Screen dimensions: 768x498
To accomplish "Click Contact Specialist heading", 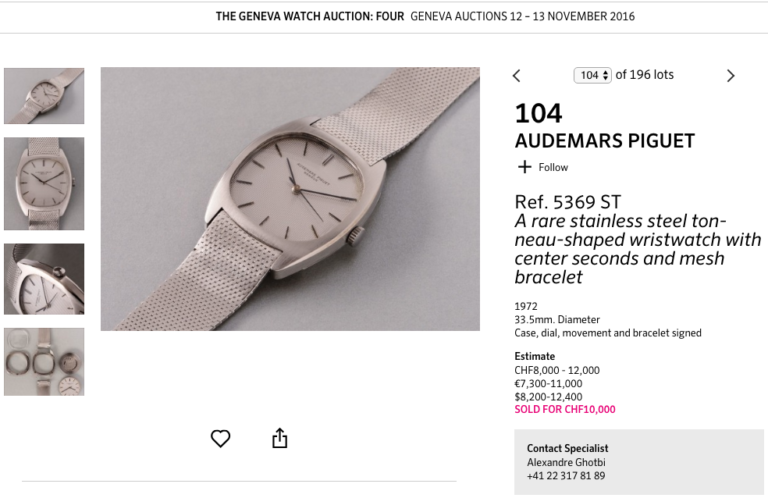I will pyautogui.click(x=567, y=448).
